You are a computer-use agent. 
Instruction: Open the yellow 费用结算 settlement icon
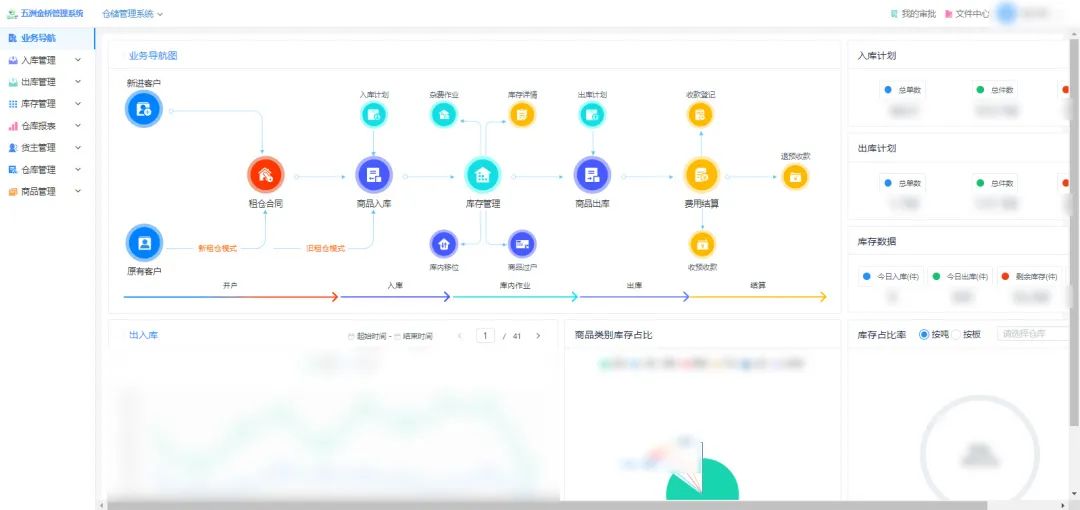[x=701, y=175]
